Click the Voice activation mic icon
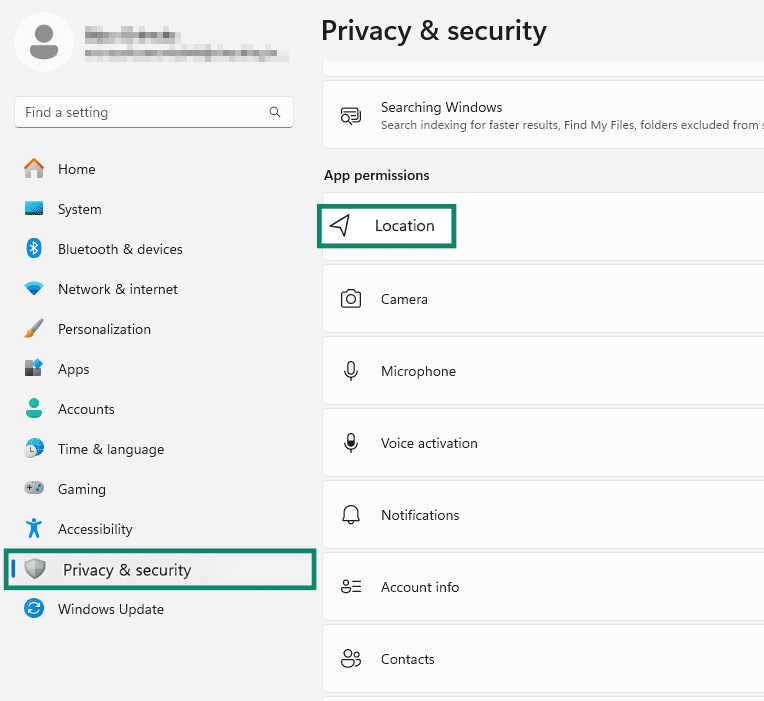Screen dimensions: 764x701 pos(351,443)
